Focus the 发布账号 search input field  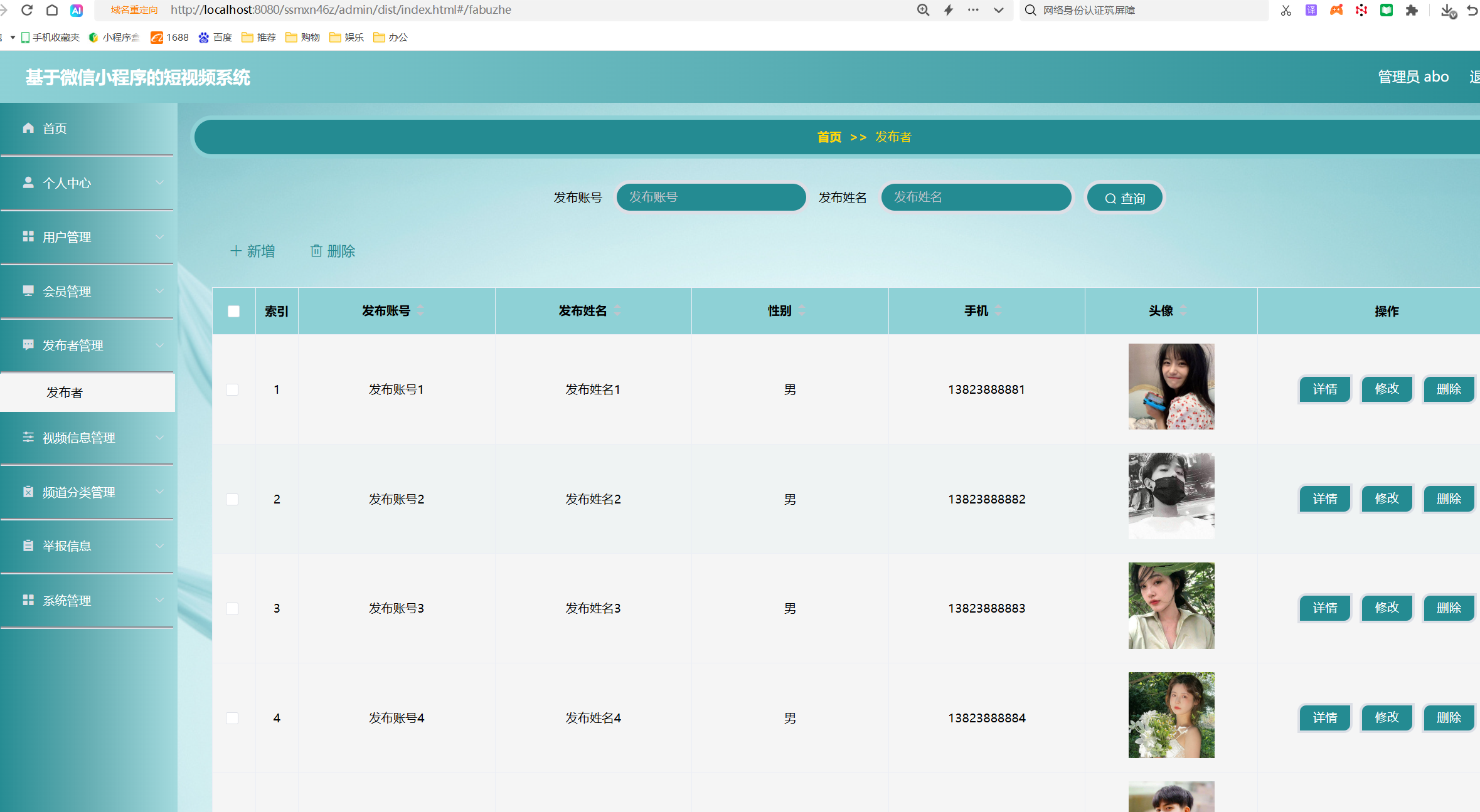coord(711,198)
